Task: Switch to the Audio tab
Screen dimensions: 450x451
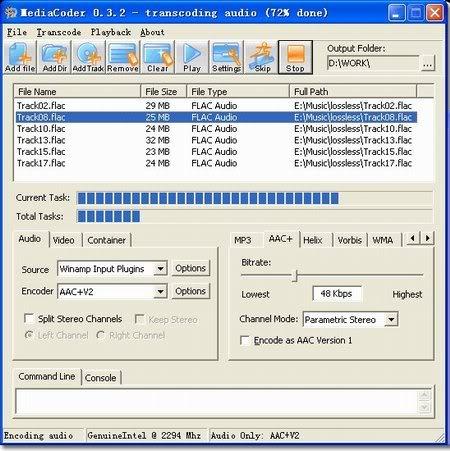Action: [30, 239]
